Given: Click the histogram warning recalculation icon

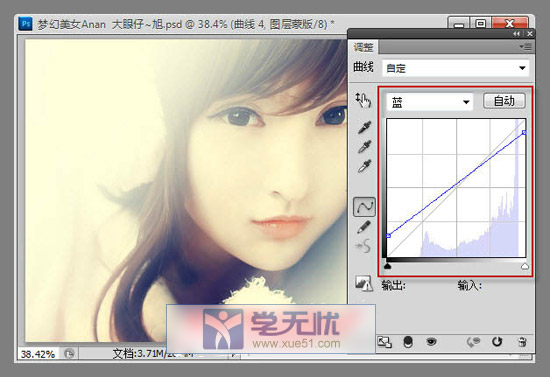Looking at the screenshot, I should tap(364, 283).
